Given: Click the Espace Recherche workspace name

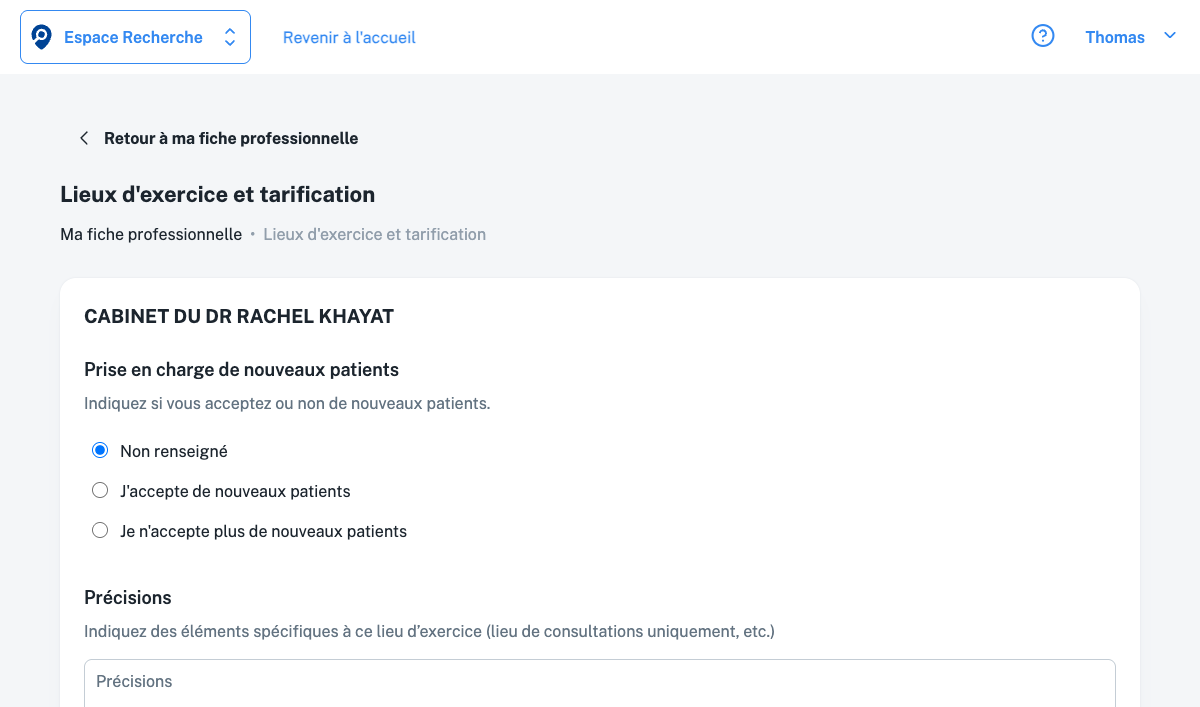Looking at the screenshot, I should pyautogui.click(x=133, y=37).
